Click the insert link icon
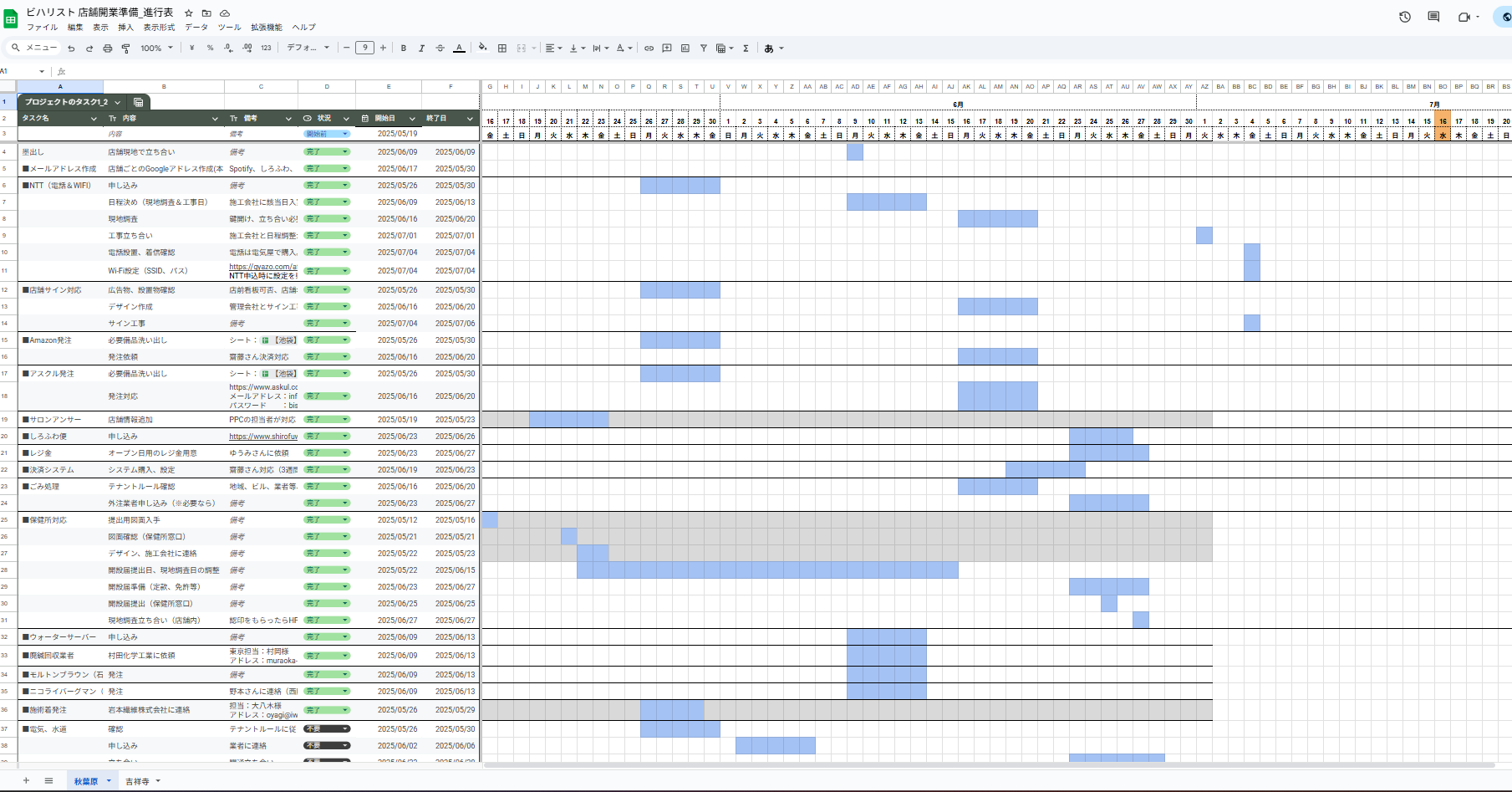Image resolution: width=1512 pixels, height=792 pixels. click(x=649, y=49)
